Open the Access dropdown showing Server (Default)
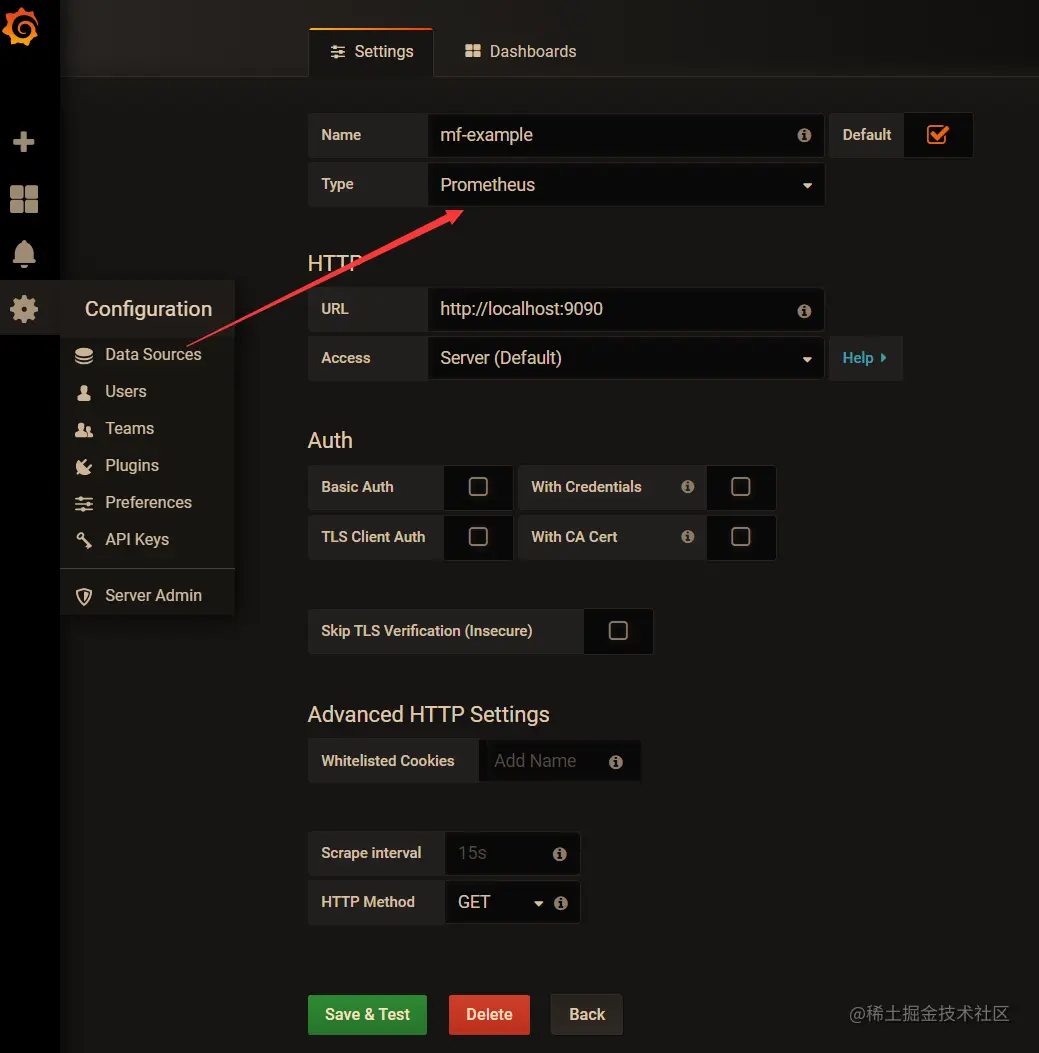The image size is (1039, 1053). [x=626, y=358]
